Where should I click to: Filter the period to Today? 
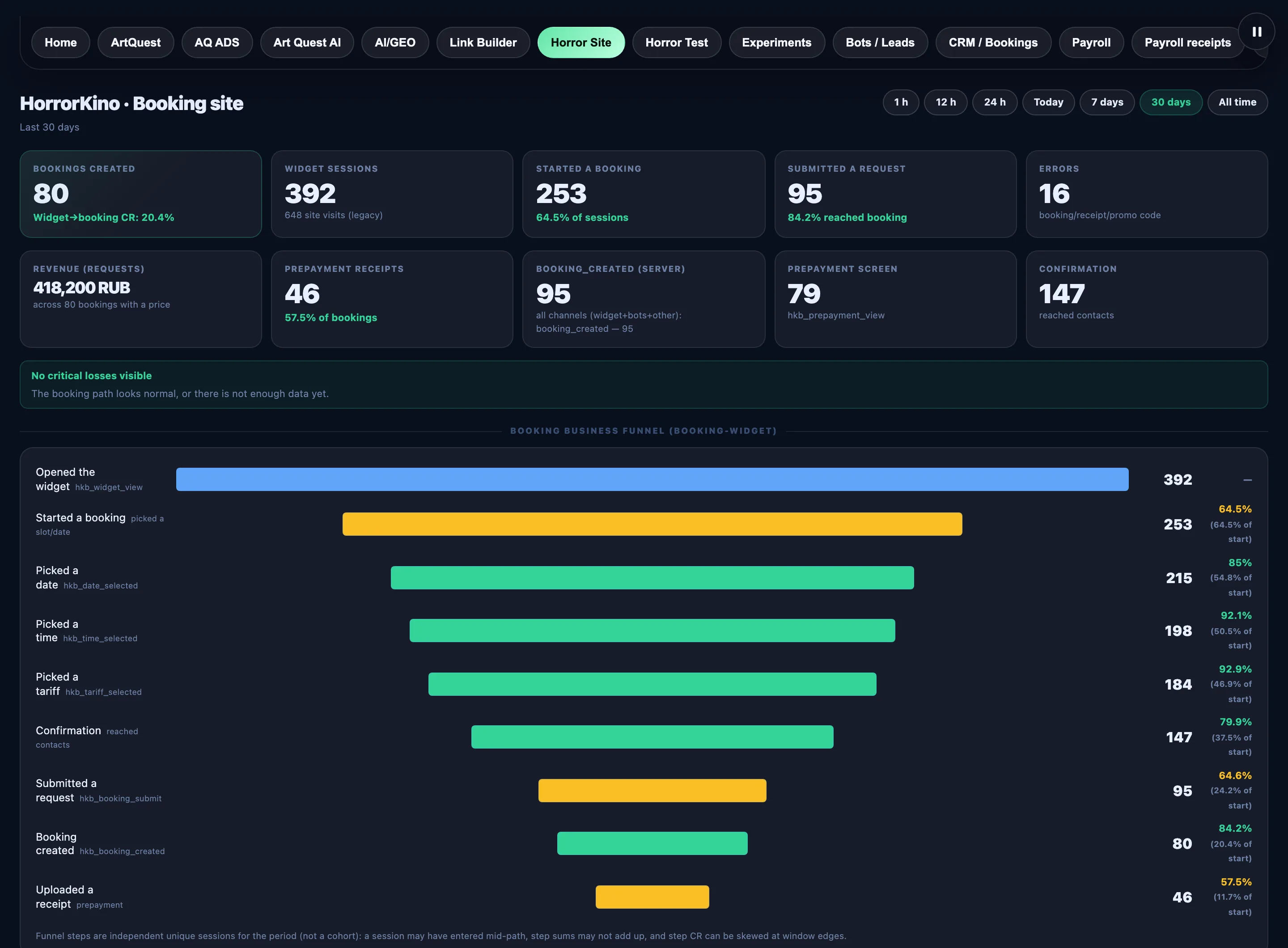1048,102
